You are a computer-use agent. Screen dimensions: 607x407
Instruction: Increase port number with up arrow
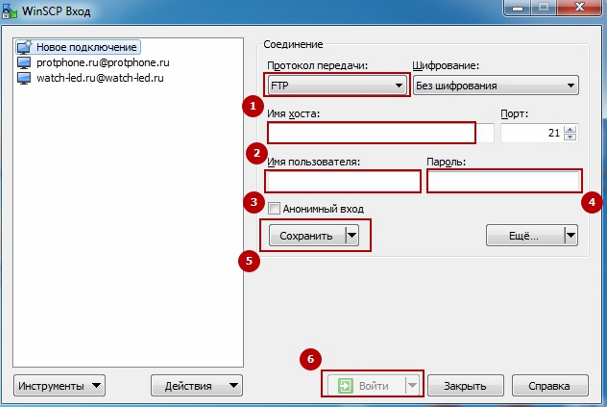[x=570, y=129]
